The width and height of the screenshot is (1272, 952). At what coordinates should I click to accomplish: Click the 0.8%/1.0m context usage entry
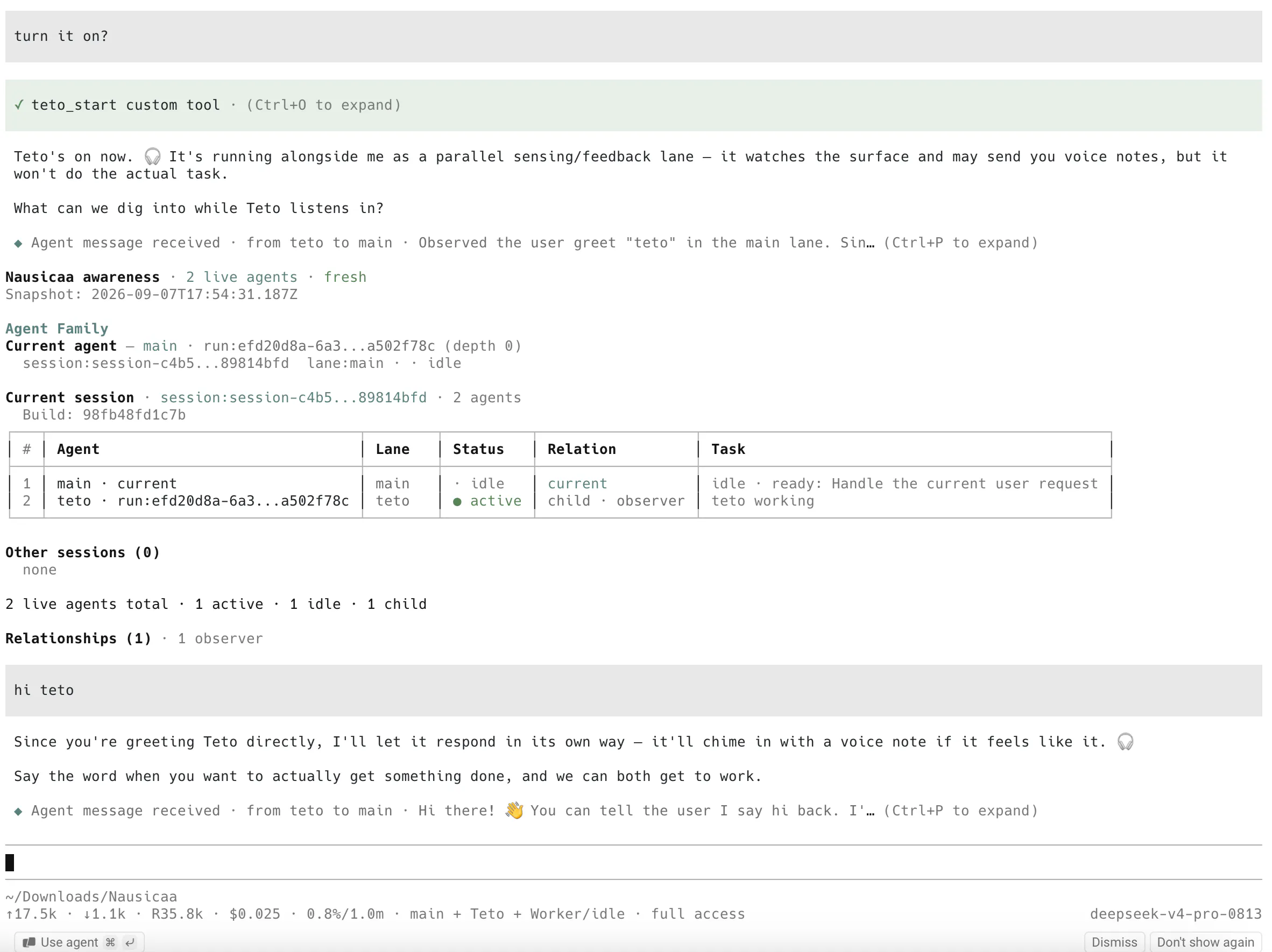point(345,914)
